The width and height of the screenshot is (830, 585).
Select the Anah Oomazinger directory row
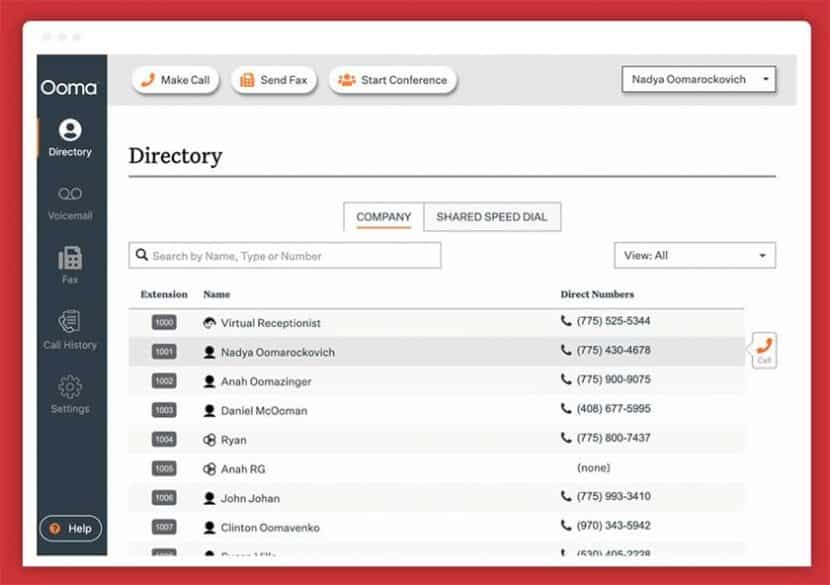(x=264, y=381)
